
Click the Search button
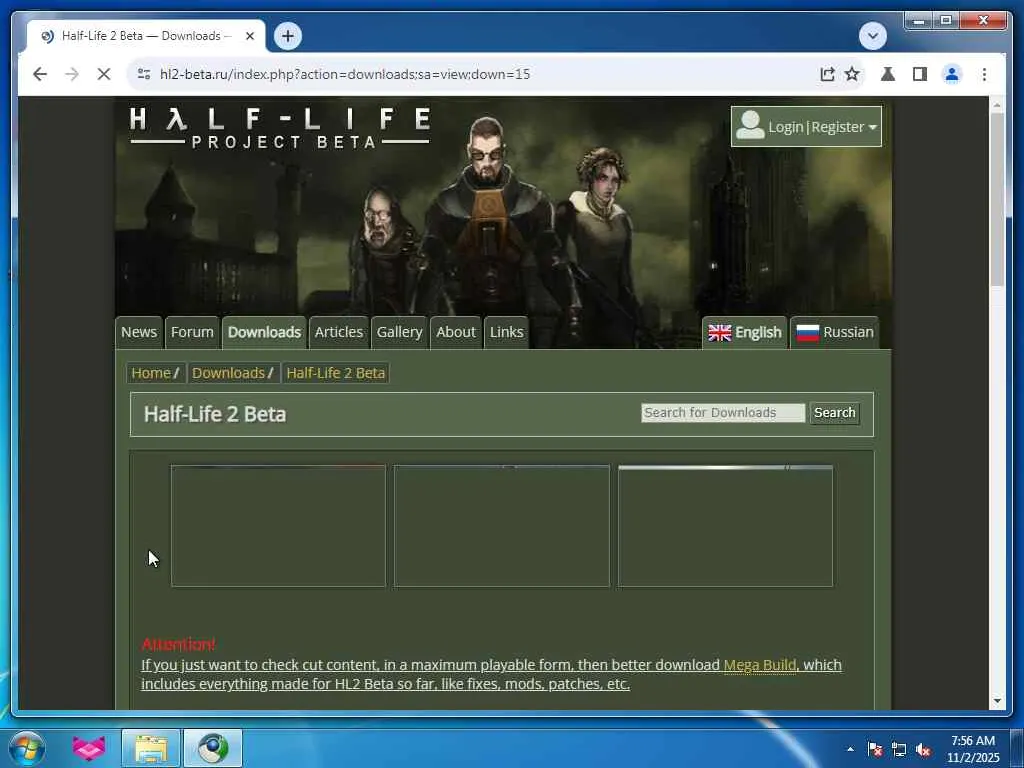[835, 413]
